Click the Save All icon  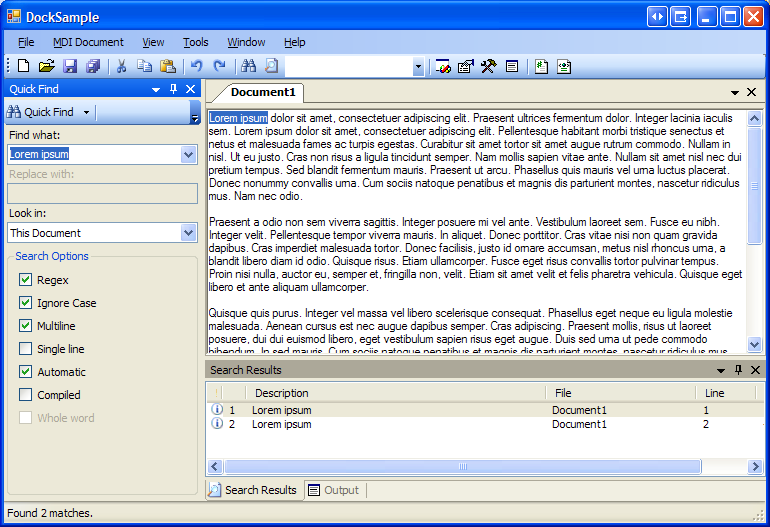coord(93,66)
